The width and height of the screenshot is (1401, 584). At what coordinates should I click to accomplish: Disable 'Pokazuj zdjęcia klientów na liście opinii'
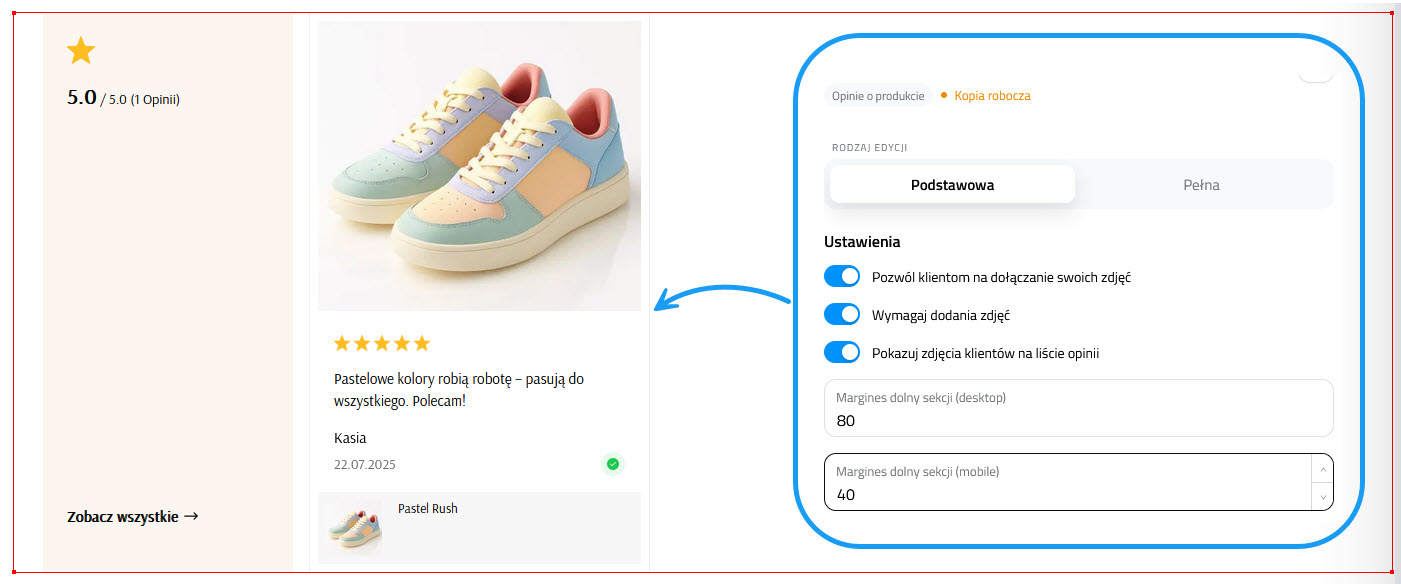tap(842, 352)
